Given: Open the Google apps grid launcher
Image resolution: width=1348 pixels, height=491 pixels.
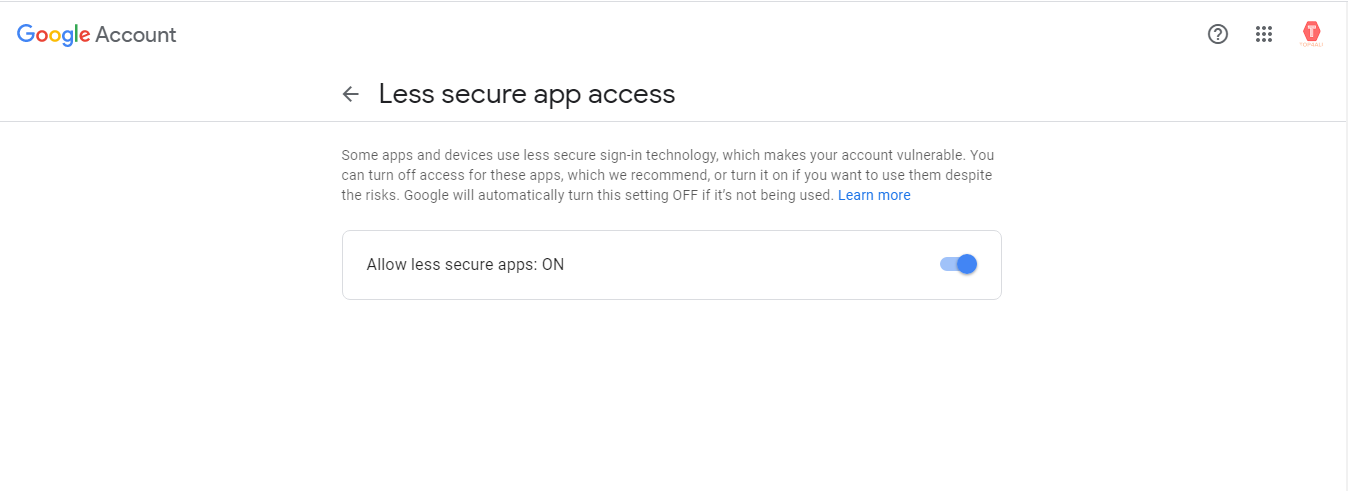Looking at the screenshot, I should [x=1263, y=34].
